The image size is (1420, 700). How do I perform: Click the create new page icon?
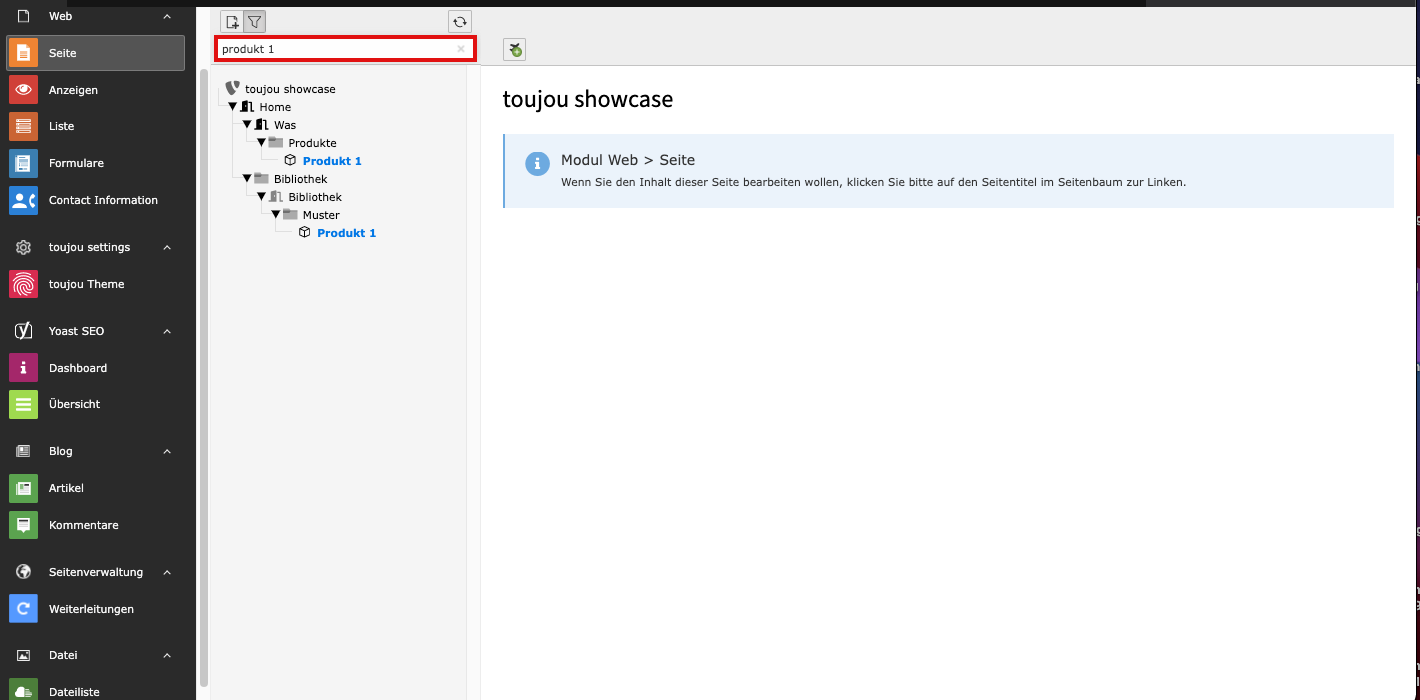click(232, 22)
